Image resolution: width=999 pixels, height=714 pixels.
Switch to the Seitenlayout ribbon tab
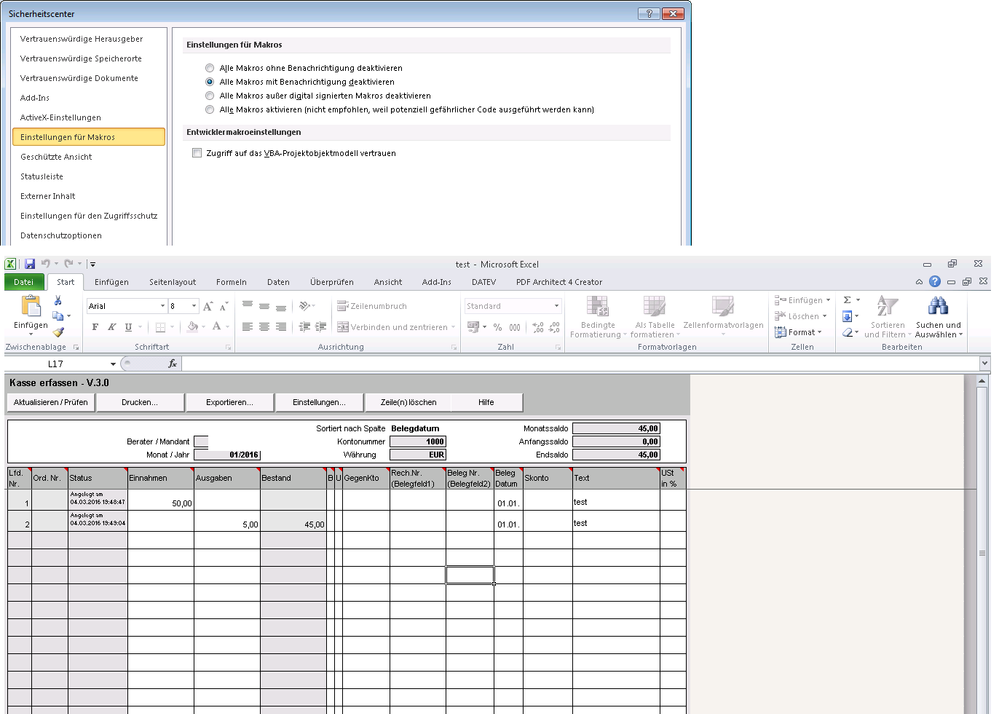click(172, 282)
